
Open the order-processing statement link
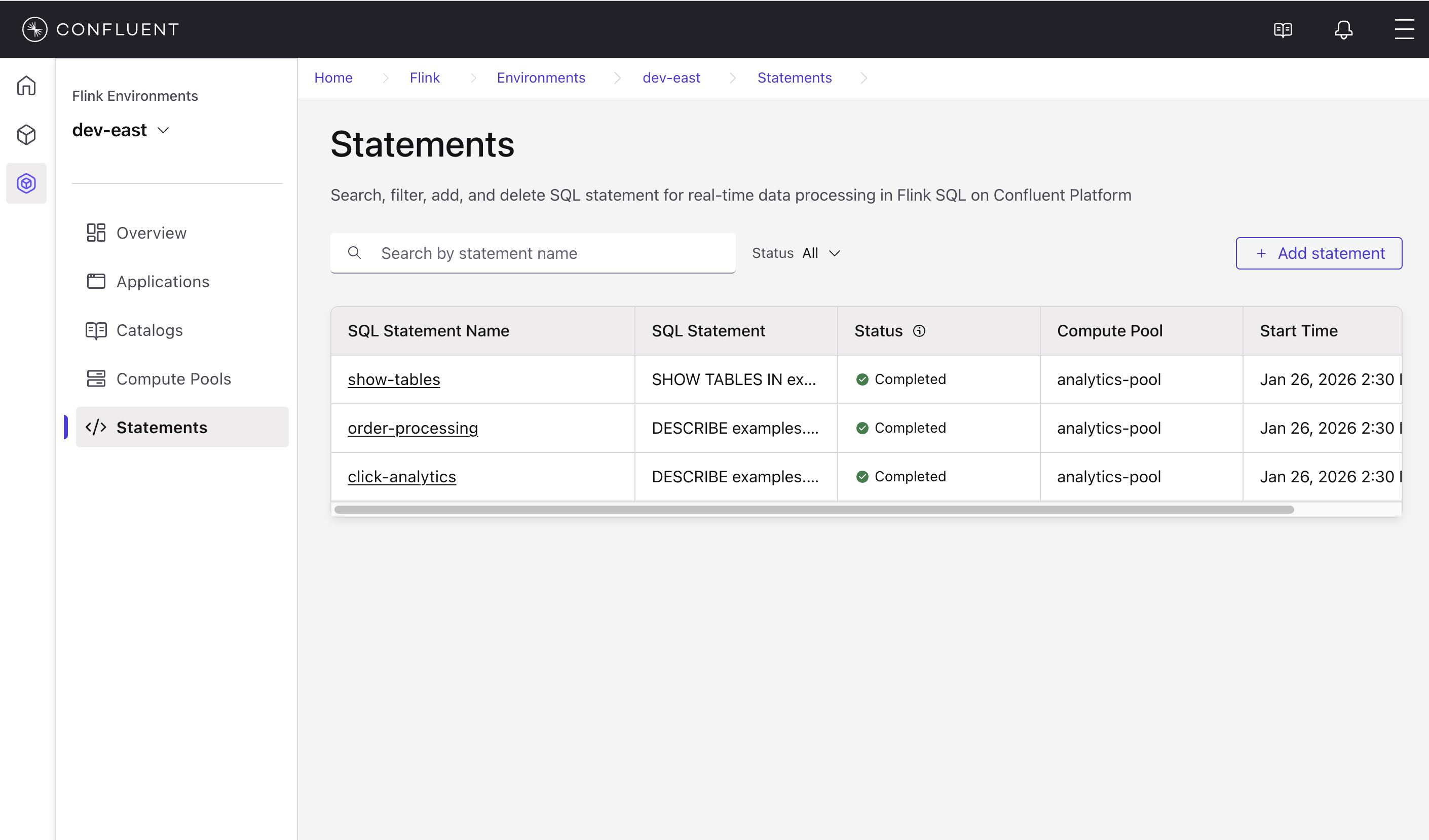click(x=413, y=429)
